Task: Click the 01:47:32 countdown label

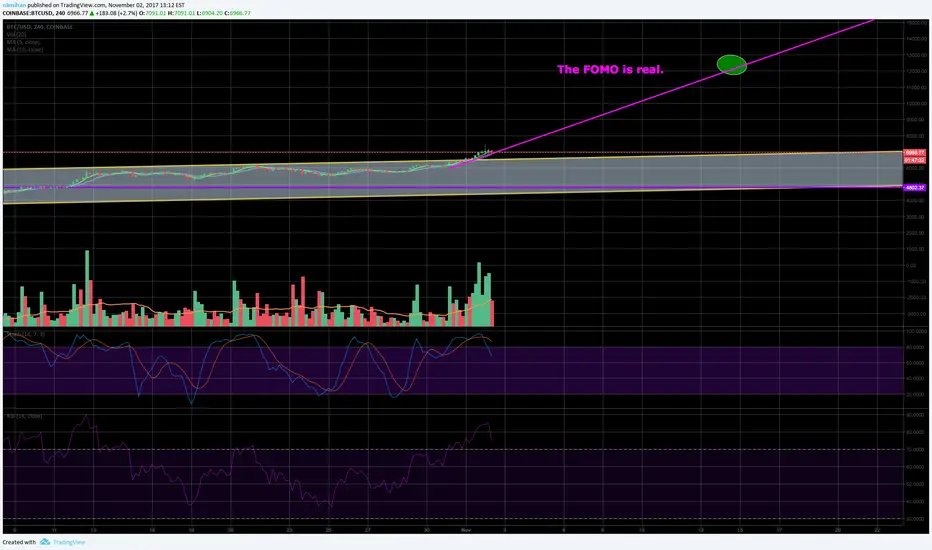Action: click(914, 160)
